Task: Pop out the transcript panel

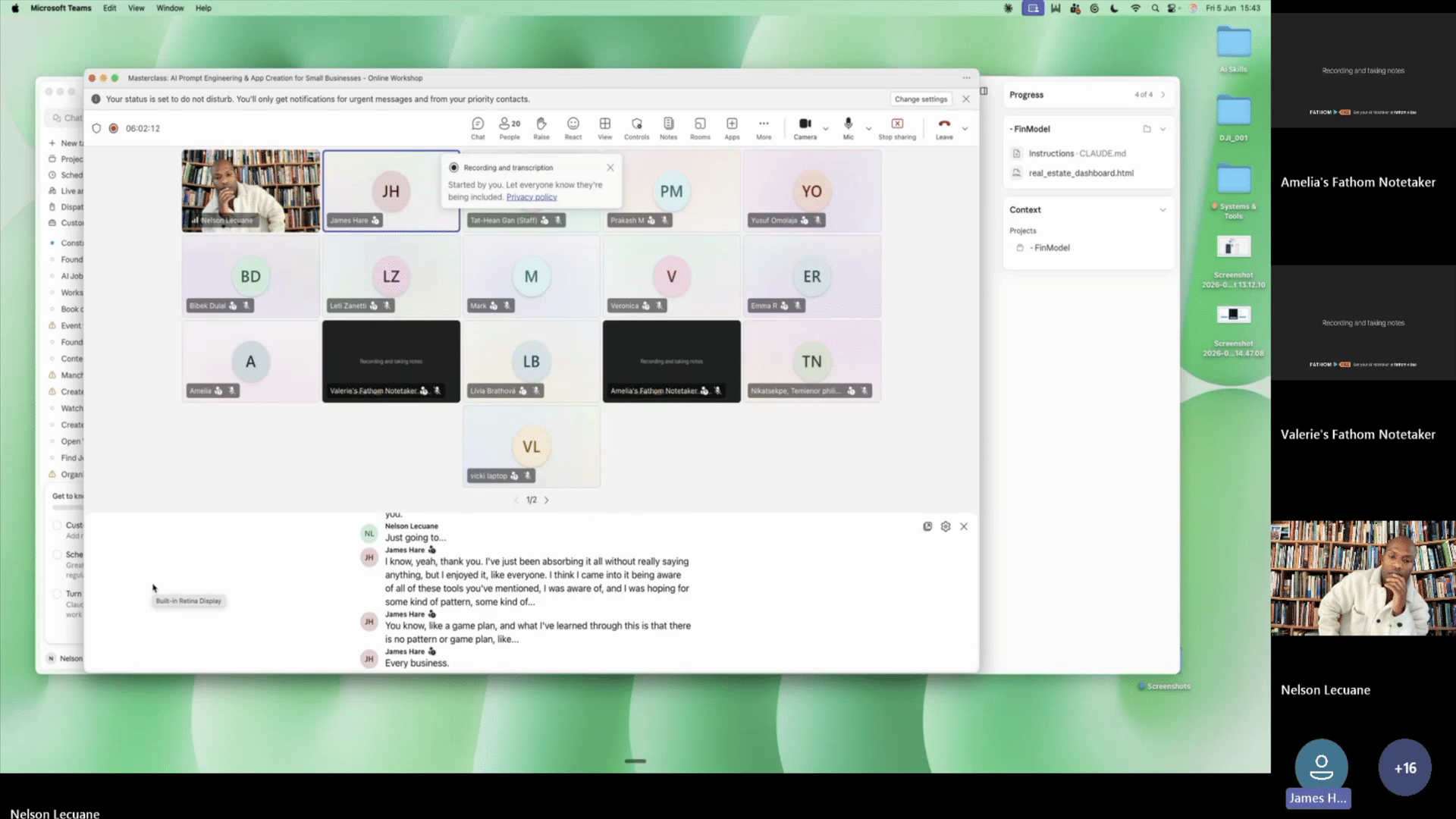Action: pyautogui.click(x=927, y=526)
